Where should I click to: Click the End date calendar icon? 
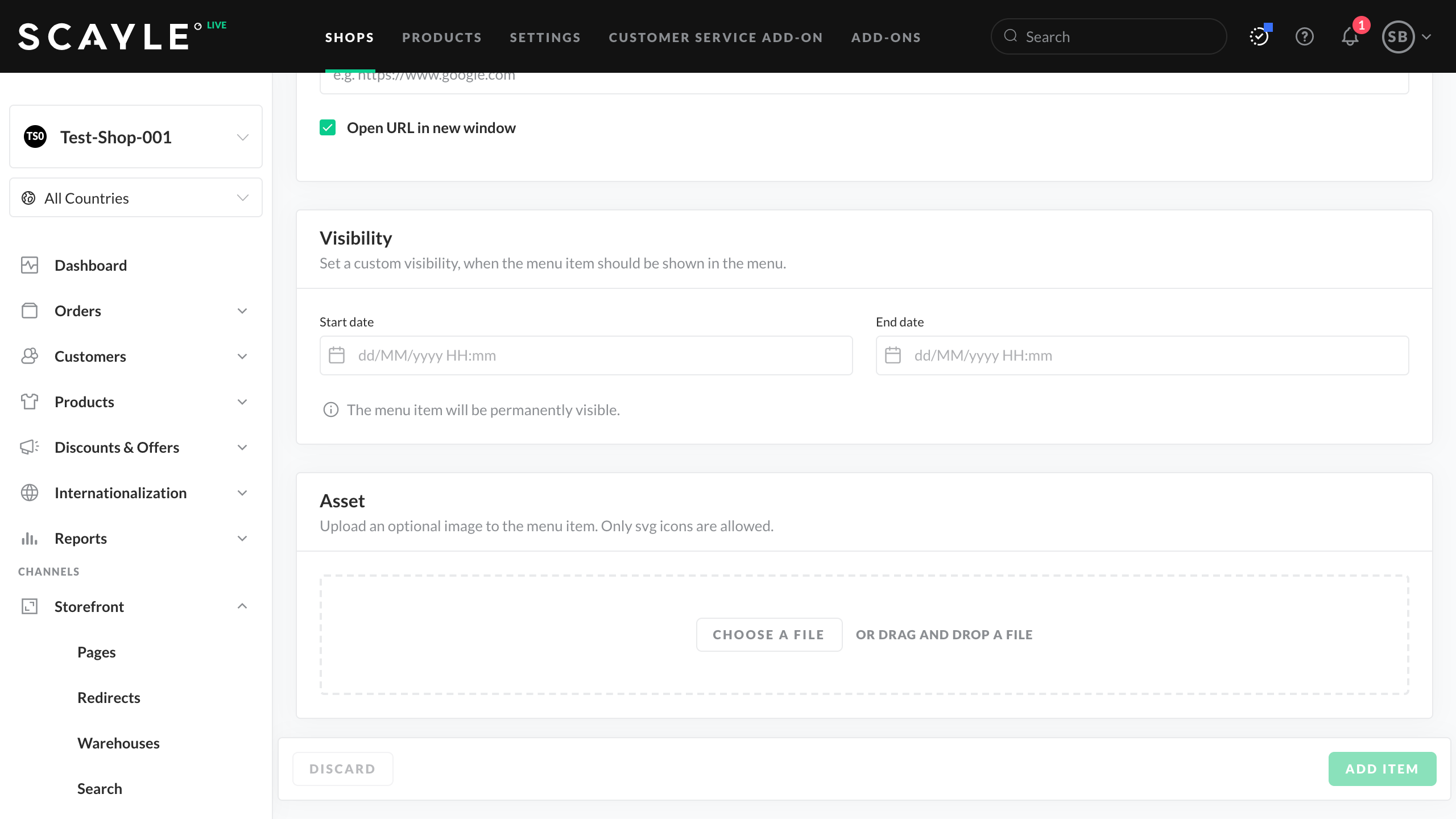coord(893,355)
